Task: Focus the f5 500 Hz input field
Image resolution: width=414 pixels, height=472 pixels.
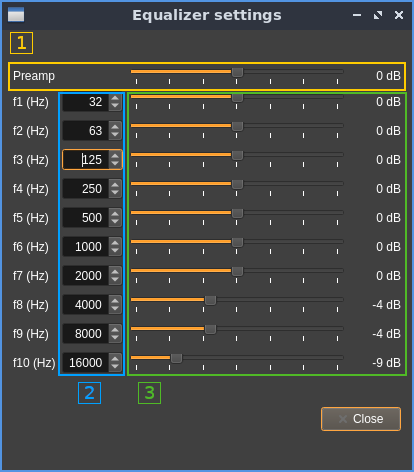Action: click(x=86, y=218)
